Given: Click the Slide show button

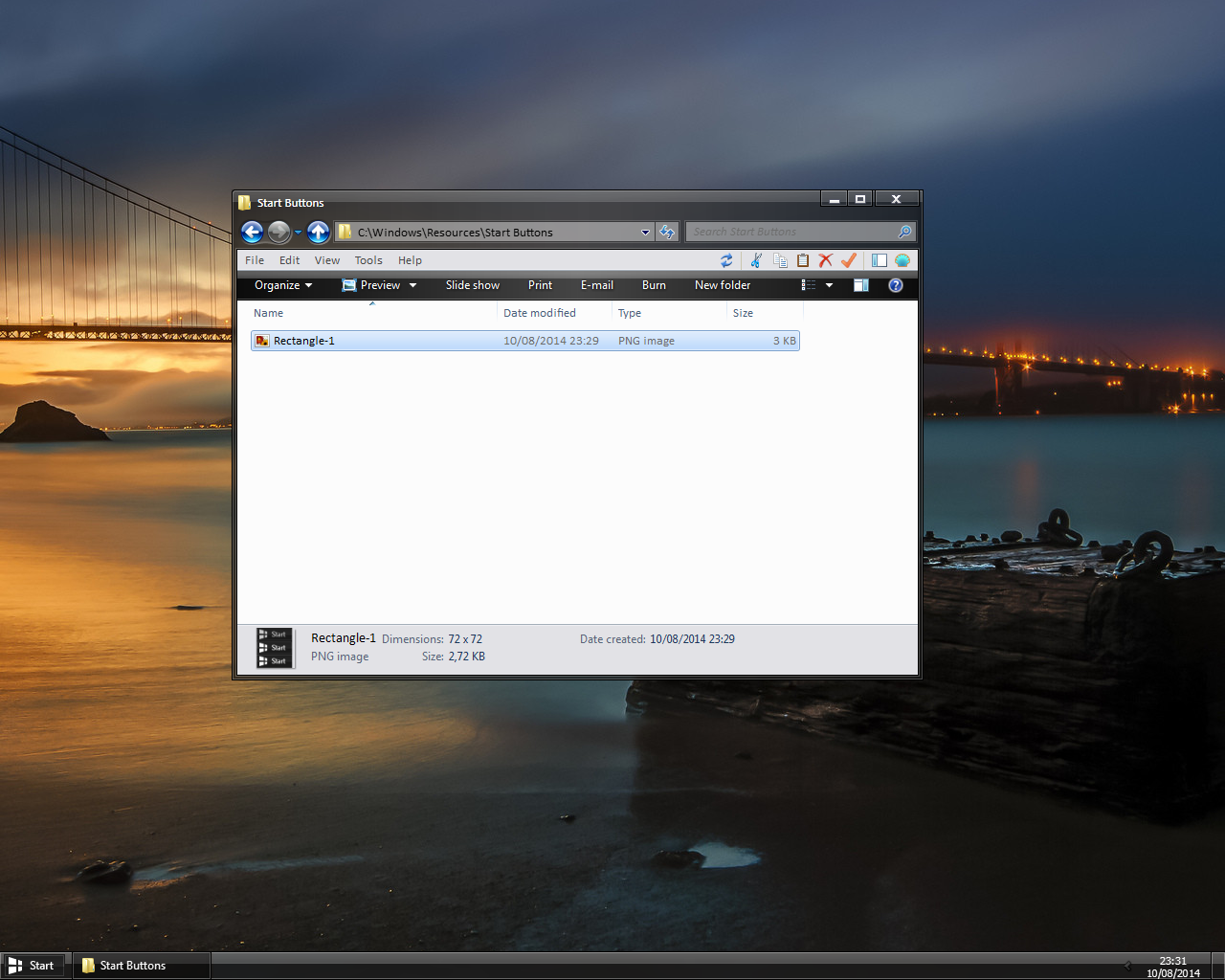Looking at the screenshot, I should (x=472, y=285).
